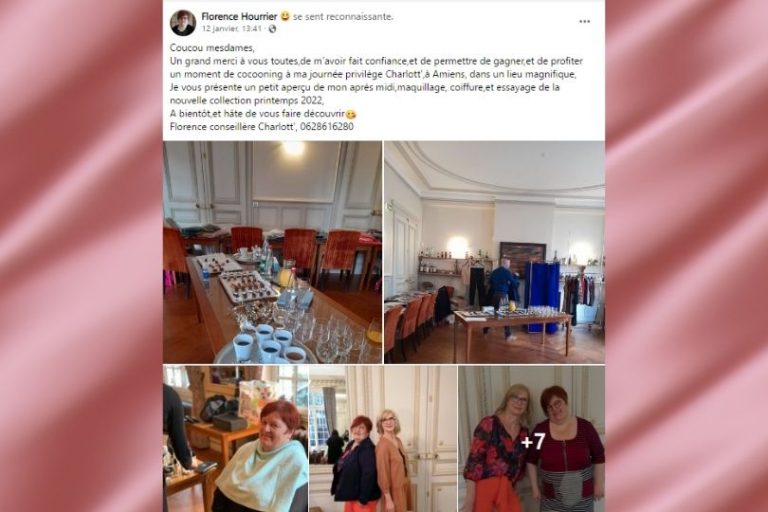Open the buffet table photo with coffee cups
Screen dimensions: 768x512
pyautogui.click(x=272, y=252)
